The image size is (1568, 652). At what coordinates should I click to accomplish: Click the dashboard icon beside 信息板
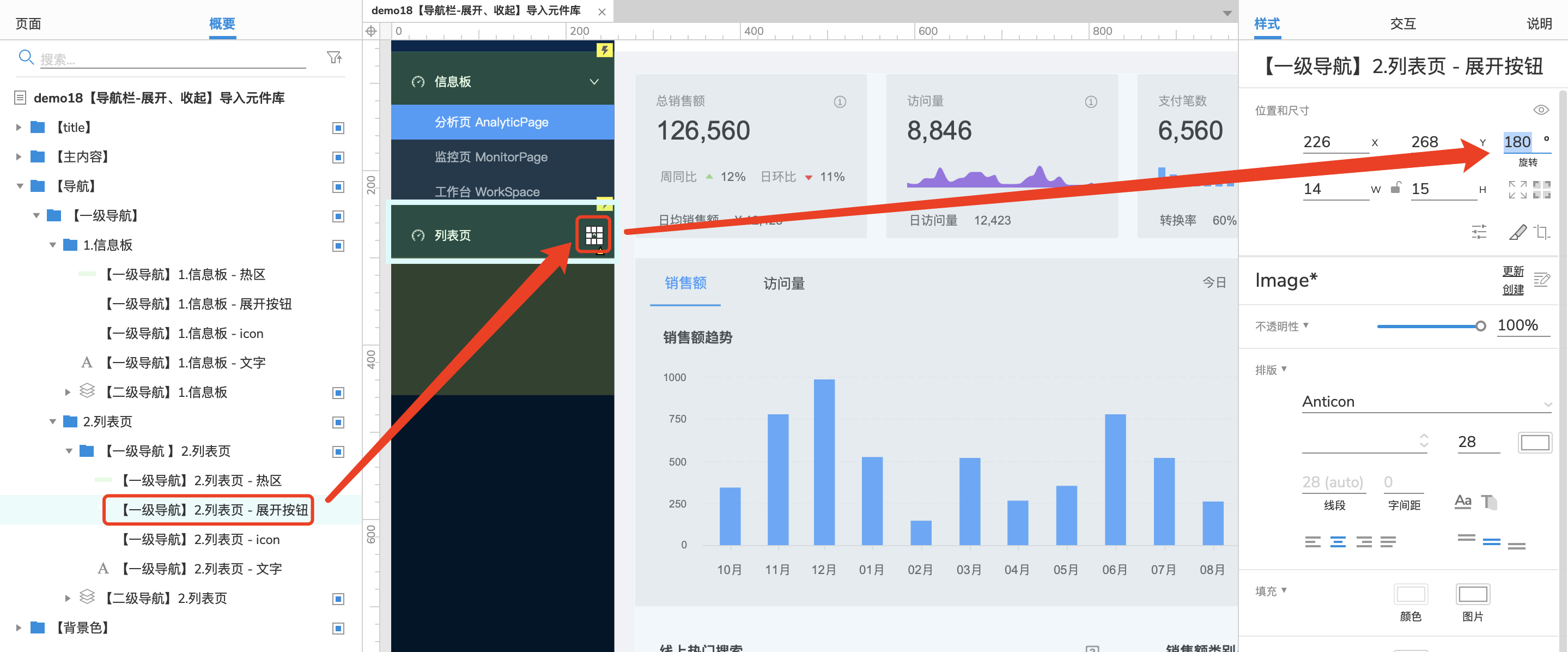[x=417, y=82]
